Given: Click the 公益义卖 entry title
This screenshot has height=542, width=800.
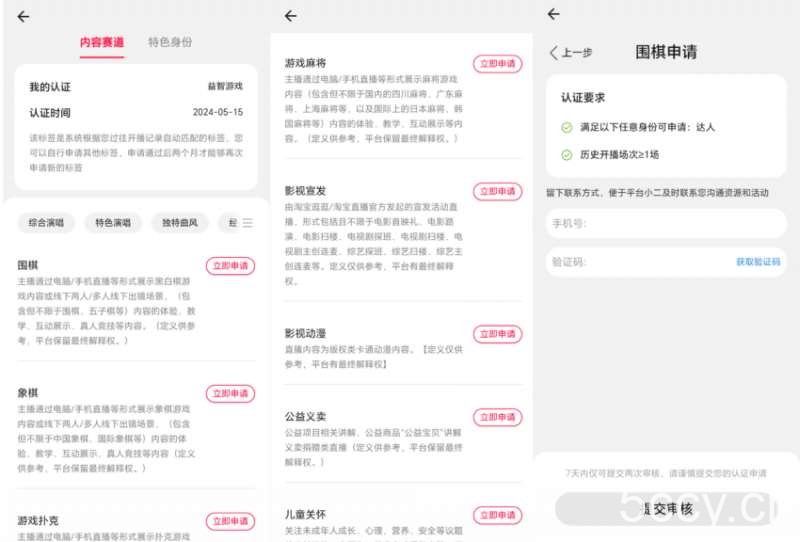Looking at the screenshot, I should pyautogui.click(x=306, y=416).
